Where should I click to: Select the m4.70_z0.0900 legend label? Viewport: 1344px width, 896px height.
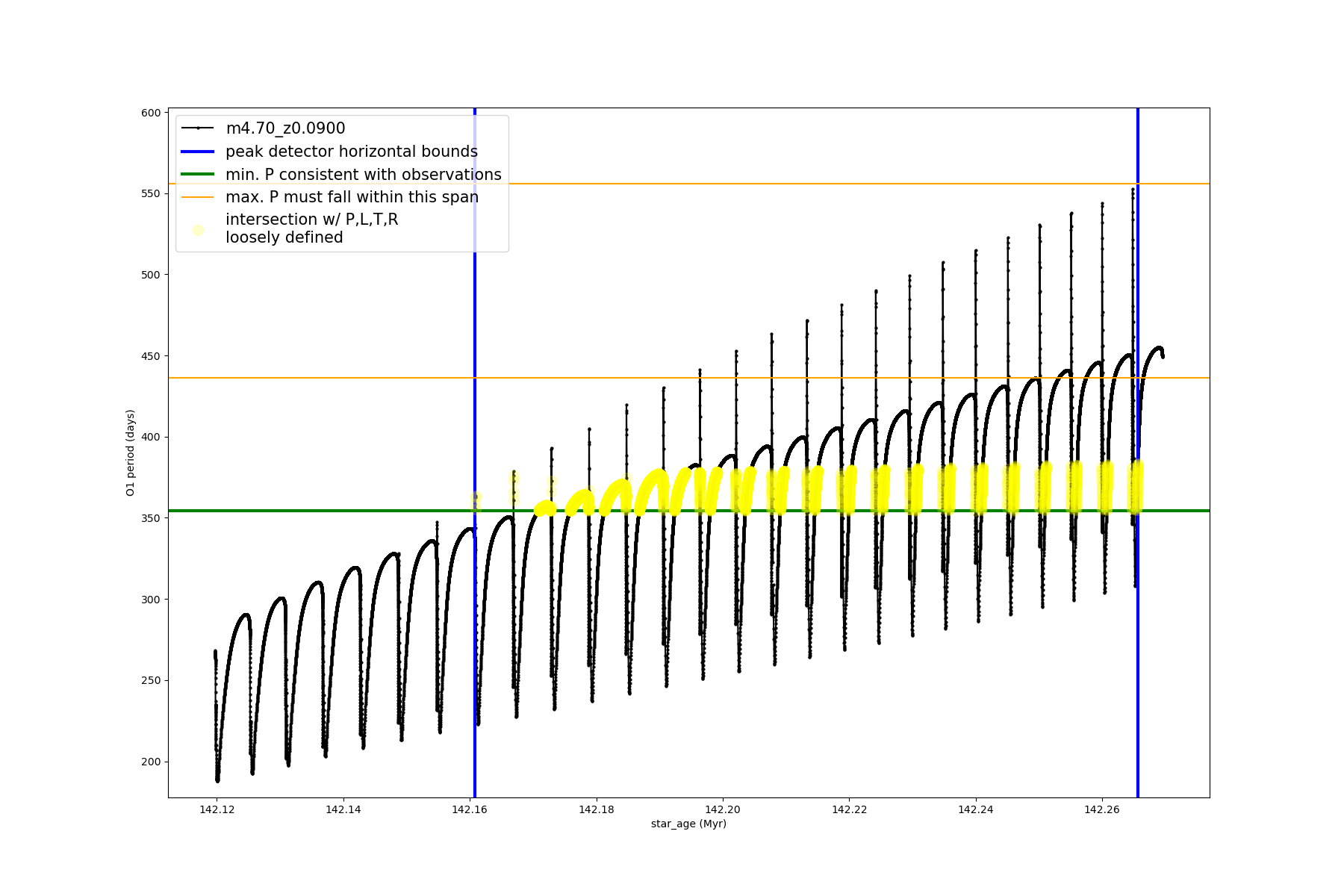coord(285,128)
